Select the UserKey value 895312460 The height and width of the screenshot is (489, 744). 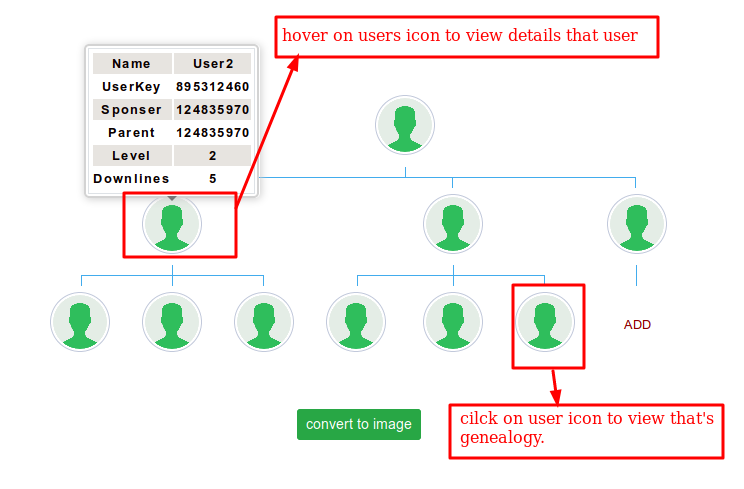(x=212, y=87)
